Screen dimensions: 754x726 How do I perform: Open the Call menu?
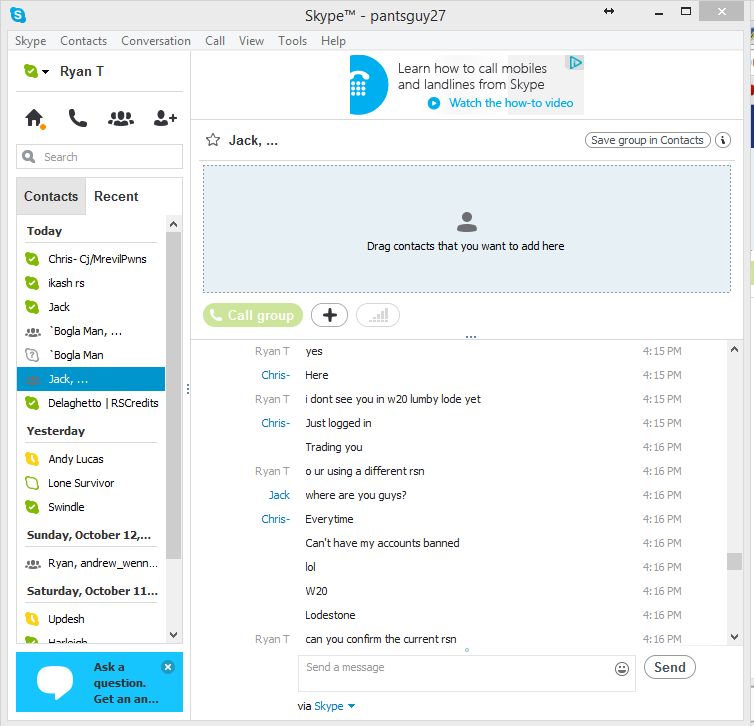215,41
